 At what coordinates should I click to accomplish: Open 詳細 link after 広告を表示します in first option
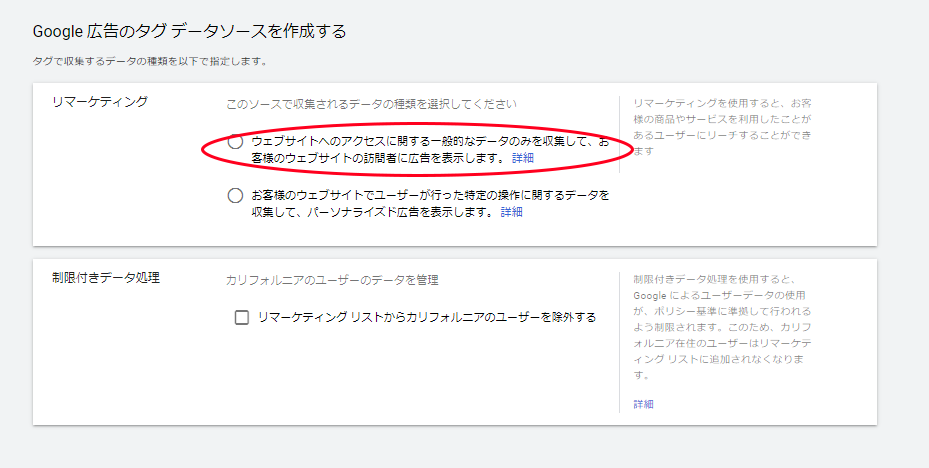523,158
